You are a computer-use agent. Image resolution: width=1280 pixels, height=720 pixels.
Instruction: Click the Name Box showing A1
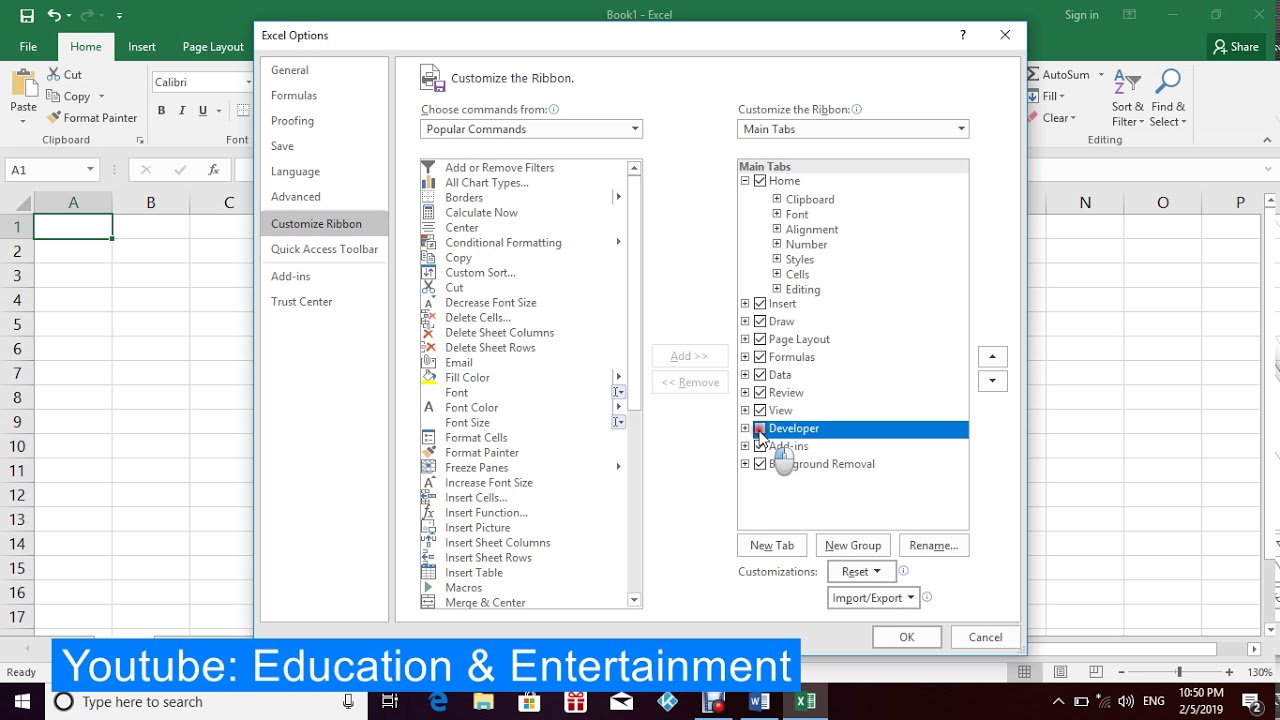click(52, 170)
